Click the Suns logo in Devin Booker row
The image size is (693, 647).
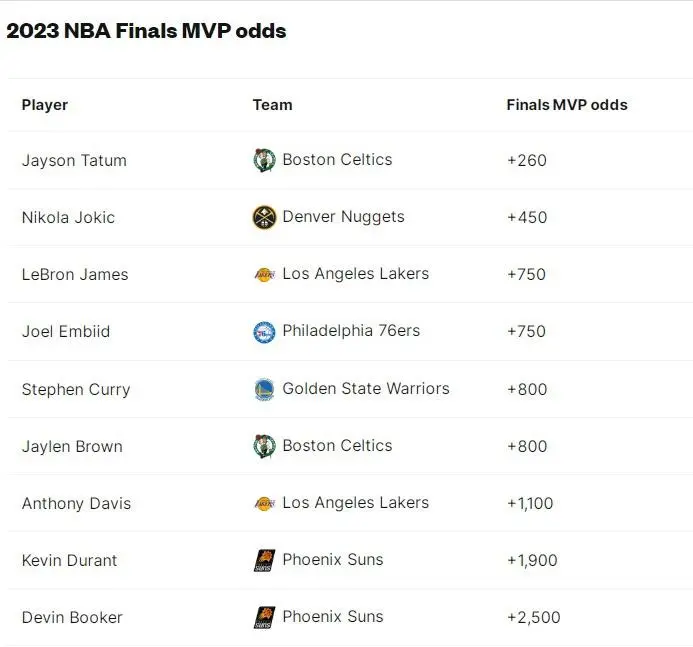[x=264, y=617]
